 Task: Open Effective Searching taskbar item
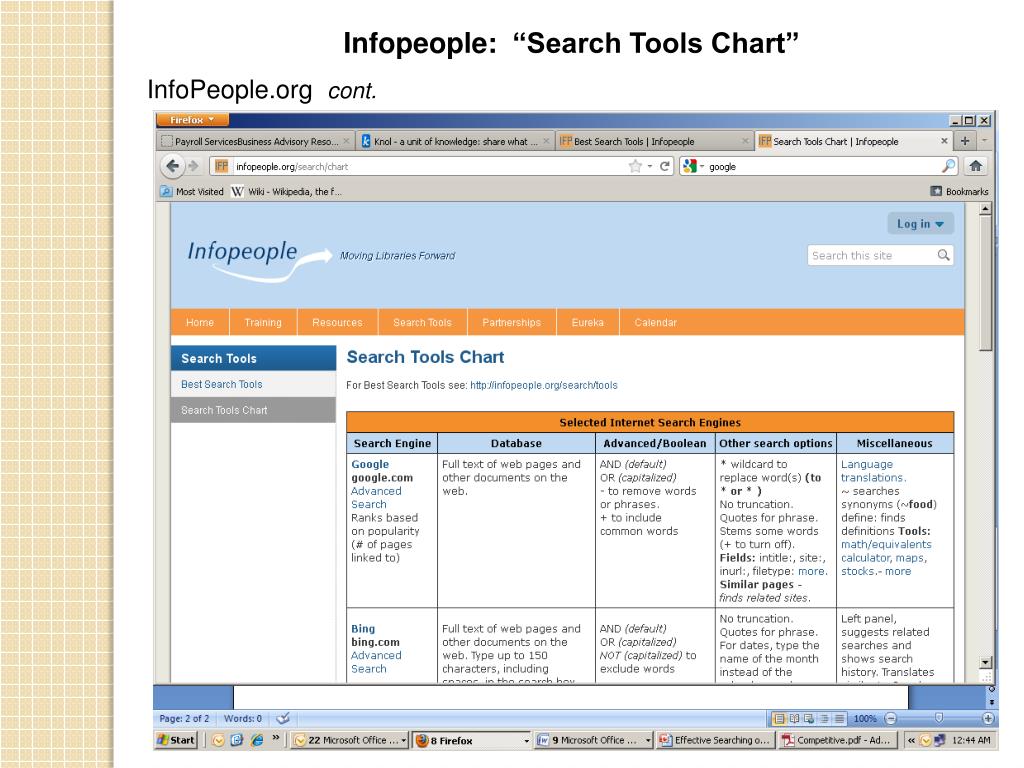(x=716, y=740)
